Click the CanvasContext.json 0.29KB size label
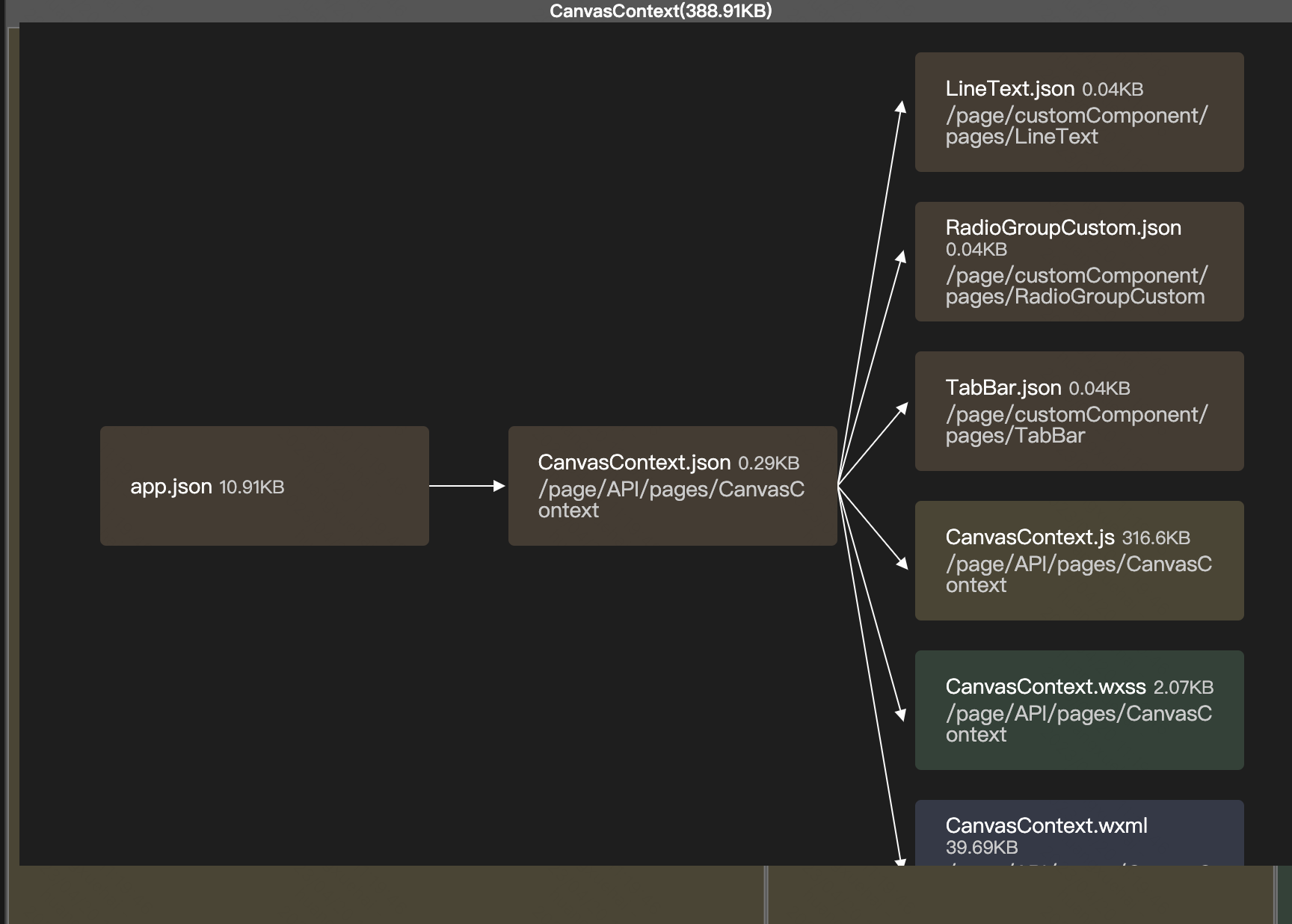 [x=769, y=463]
